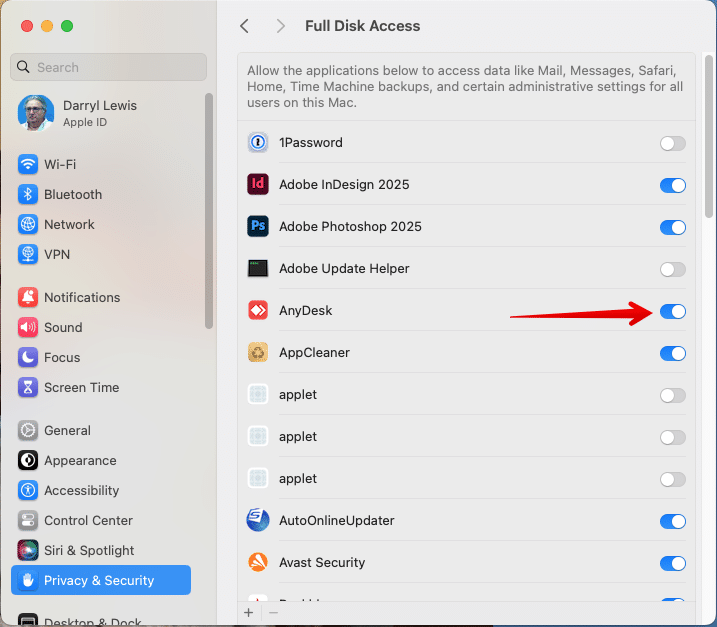The image size is (717, 627).
Task: Click the AutoOnlineUpdater icon
Action: (x=258, y=521)
